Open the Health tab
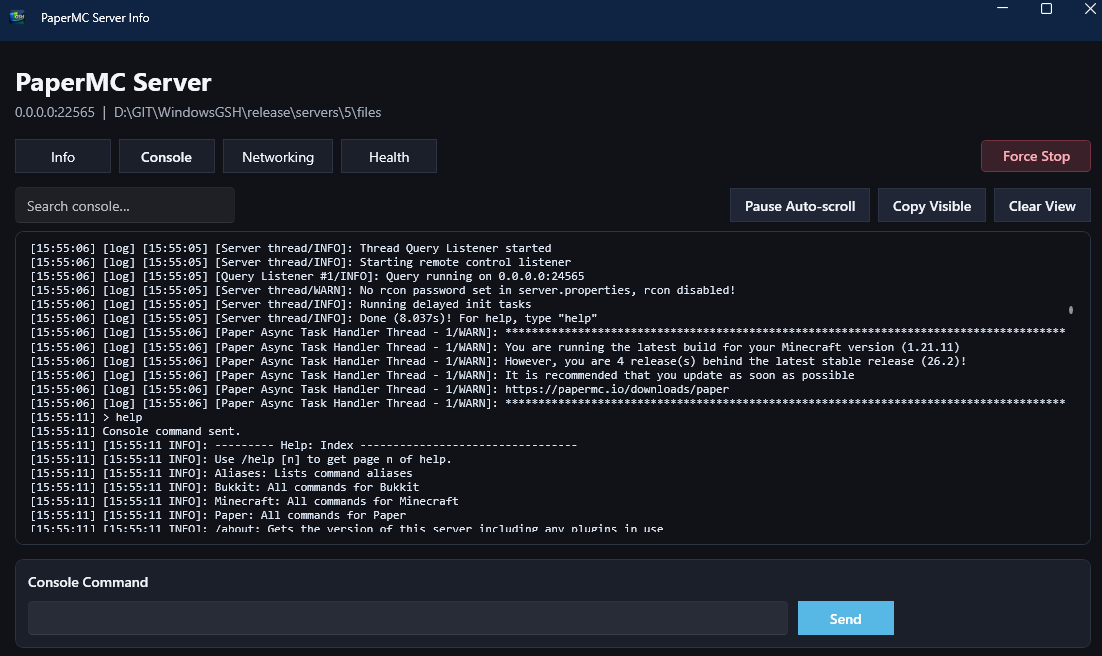Viewport: 1102px width, 656px height. tap(389, 156)
